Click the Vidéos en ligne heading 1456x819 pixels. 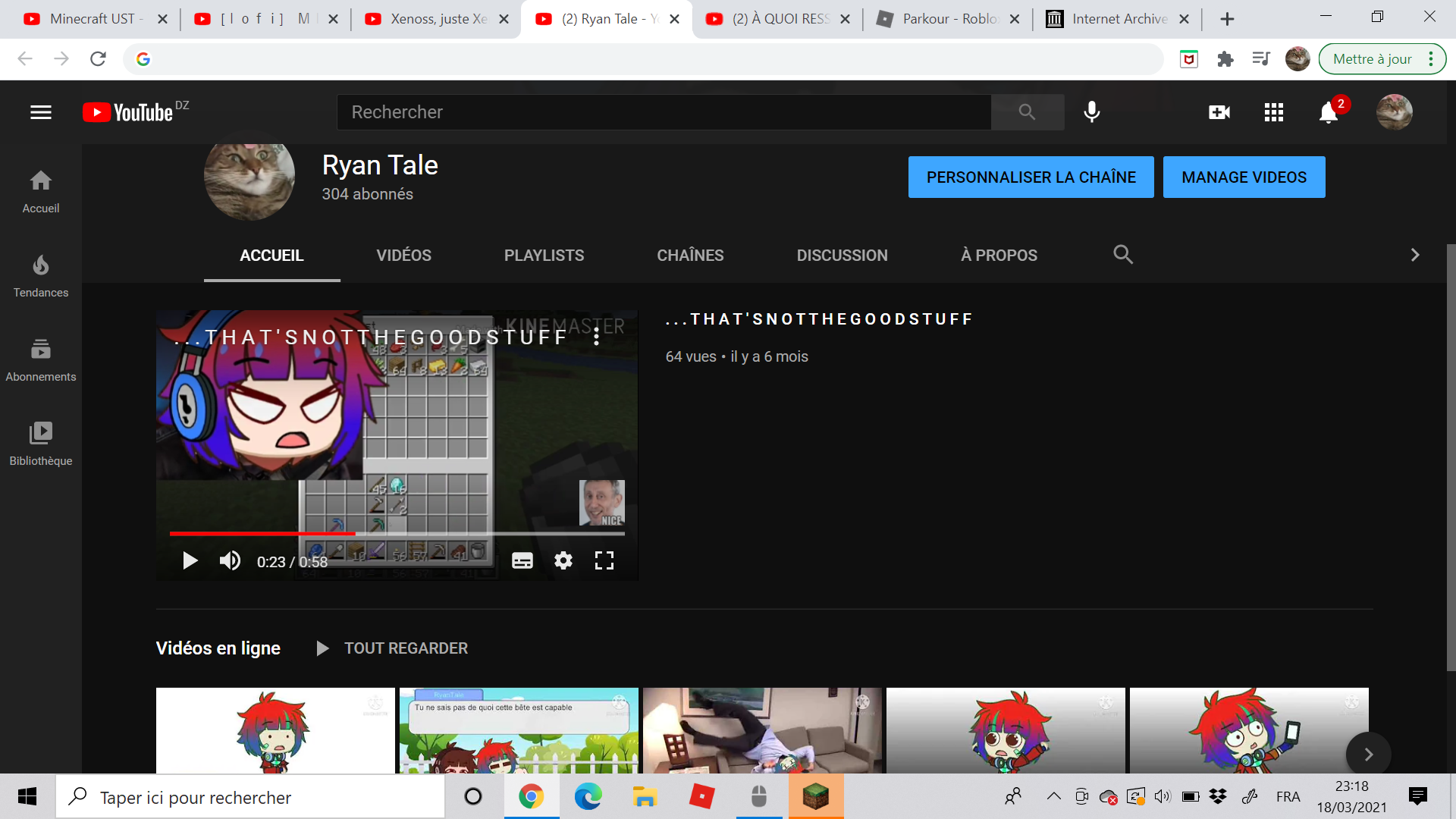click(x=218, y=648)
